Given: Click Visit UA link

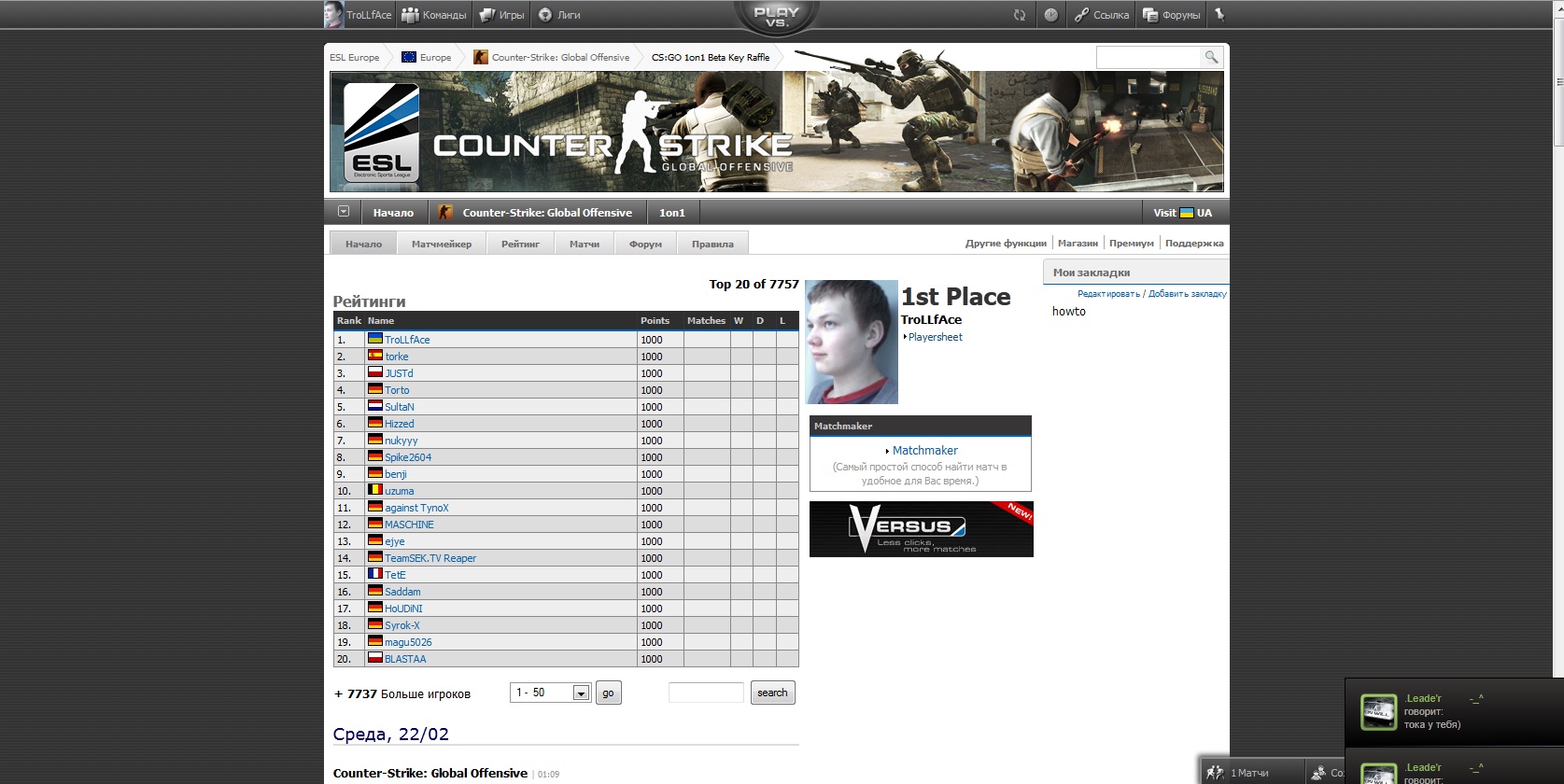Looking at the screenshot, I should 1182,213.
